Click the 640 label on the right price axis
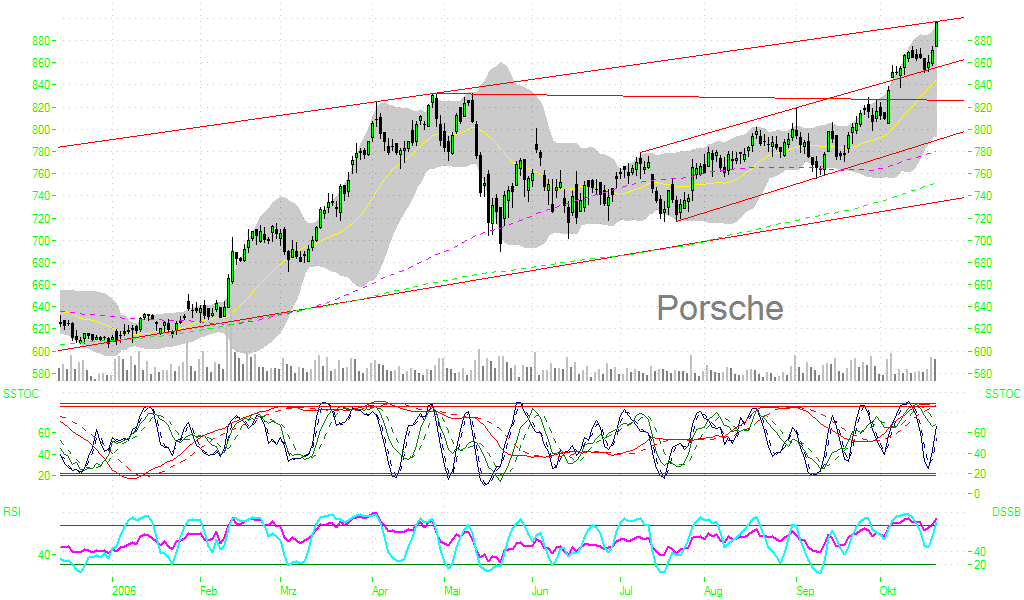1024x600 pixels. click(x=983, y=307)
